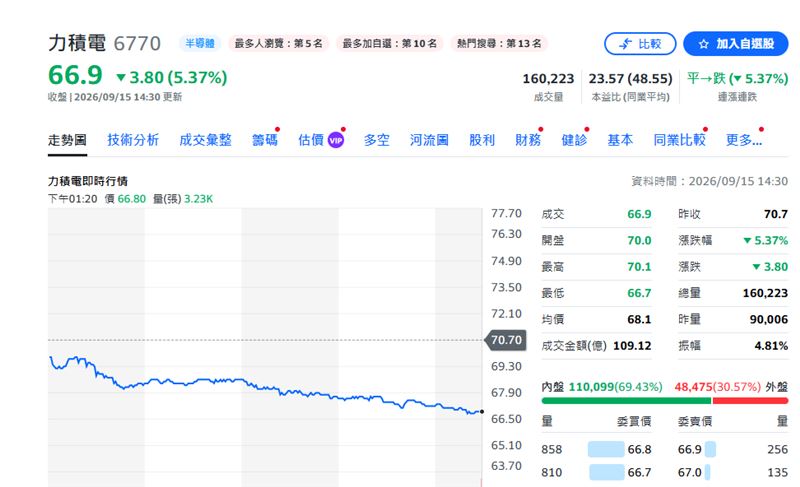Click the 66.8 bid volume bar
Image resolution: width=800 pixels, height=487 pixels.
coord(606,449)
